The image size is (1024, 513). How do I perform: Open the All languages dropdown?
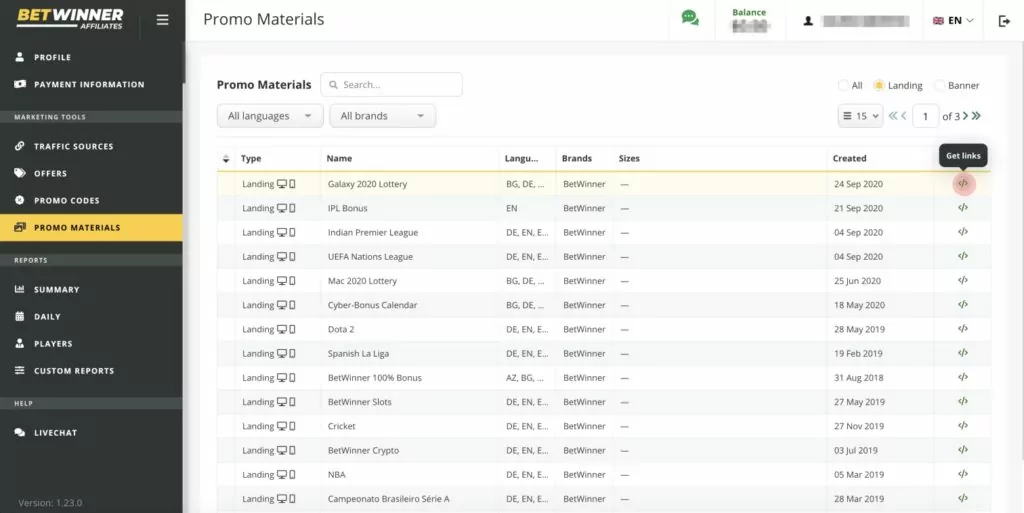tap(270, 116)
